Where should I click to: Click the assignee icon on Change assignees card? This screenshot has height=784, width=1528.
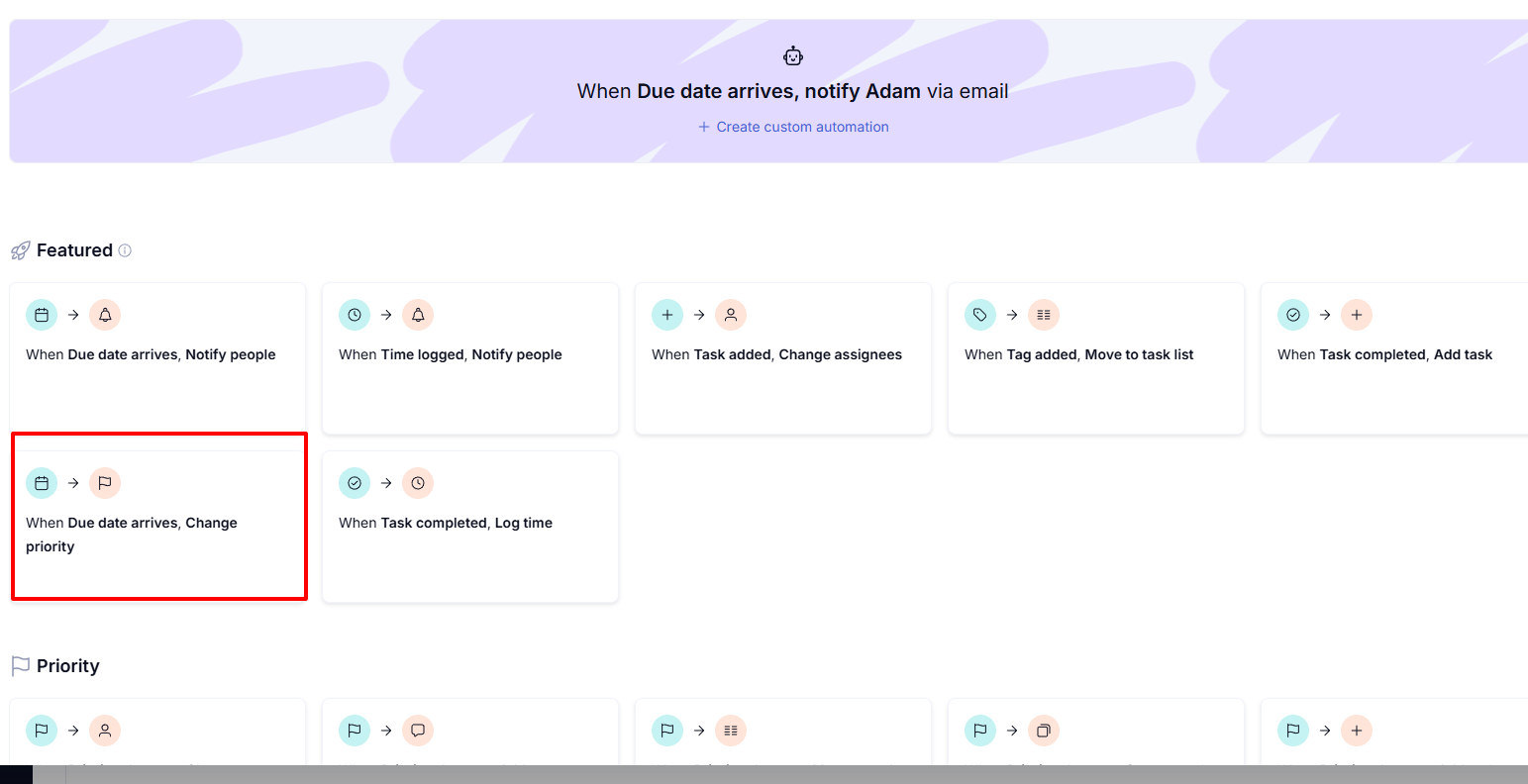click(731, 314)
